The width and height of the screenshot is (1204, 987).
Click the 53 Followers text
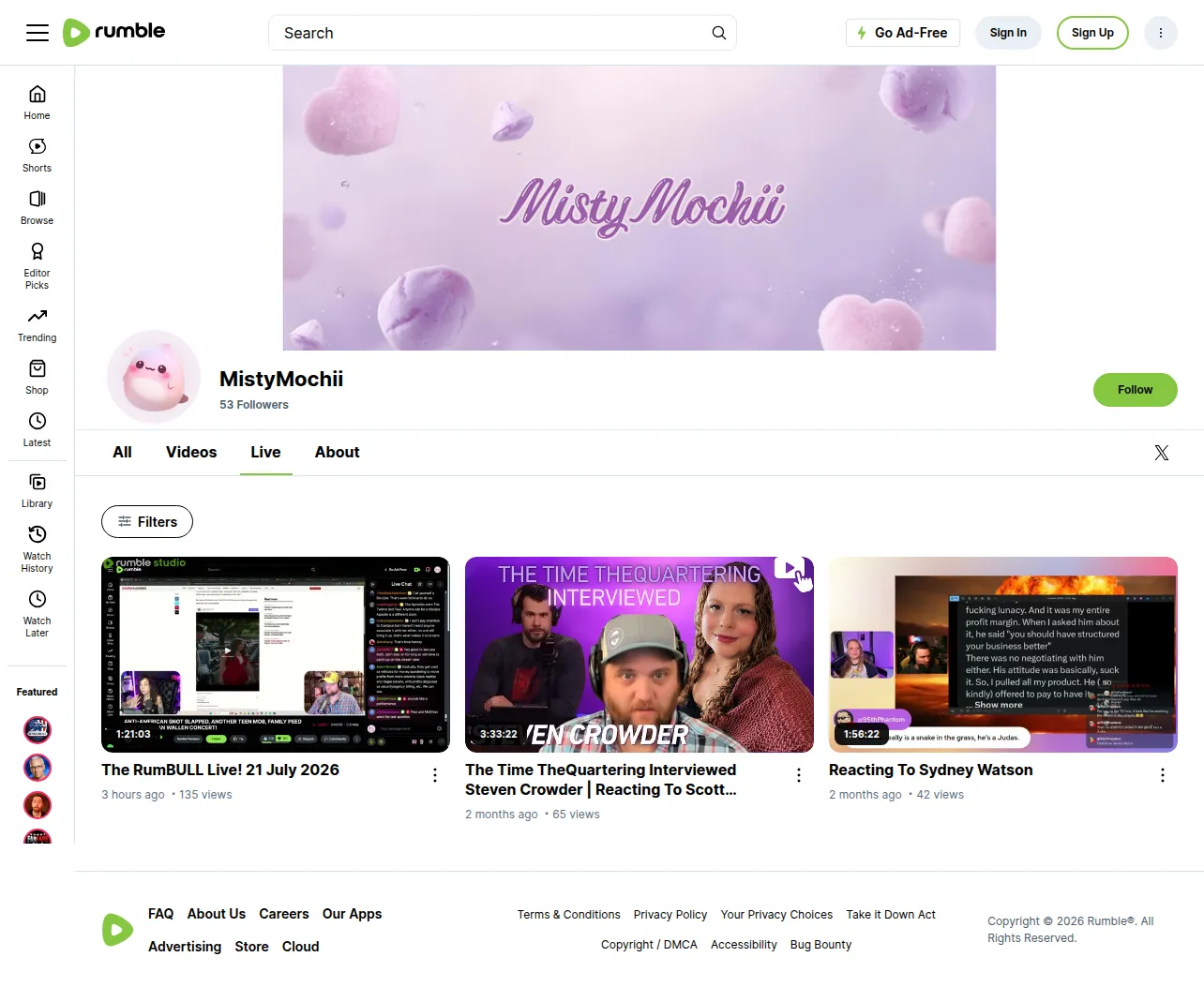tap(254, 405)
